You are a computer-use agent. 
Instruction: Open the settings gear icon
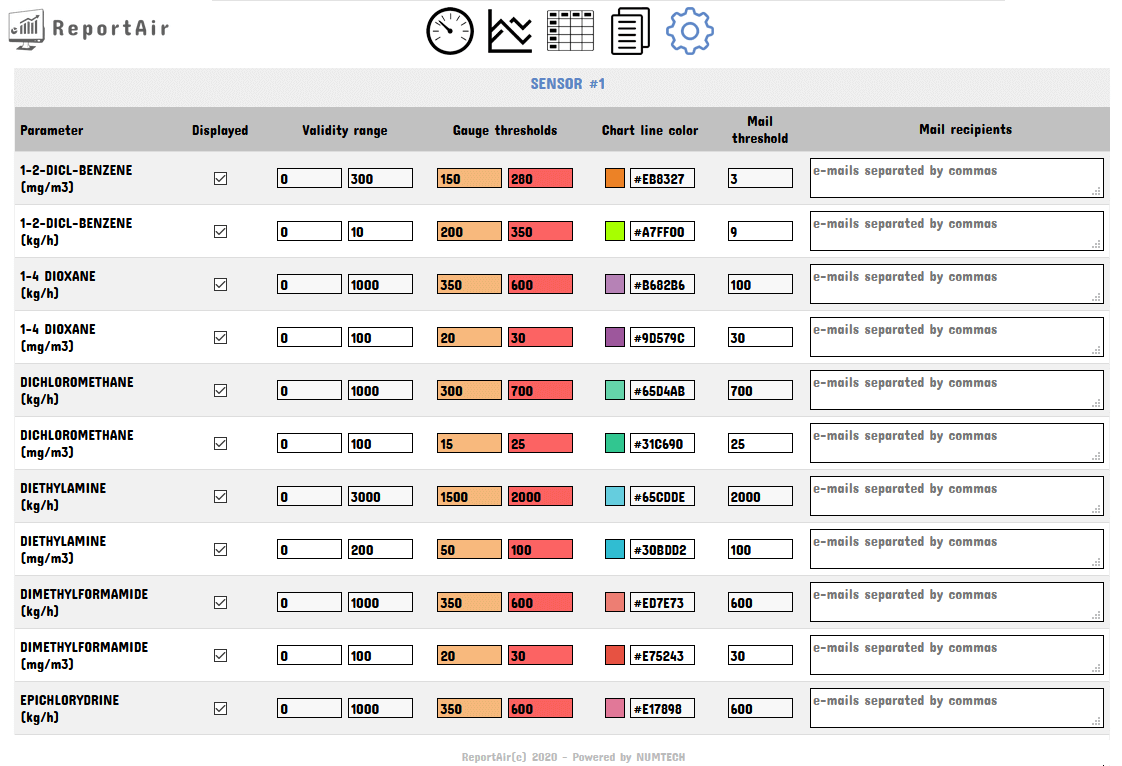(x=690, y=31)
